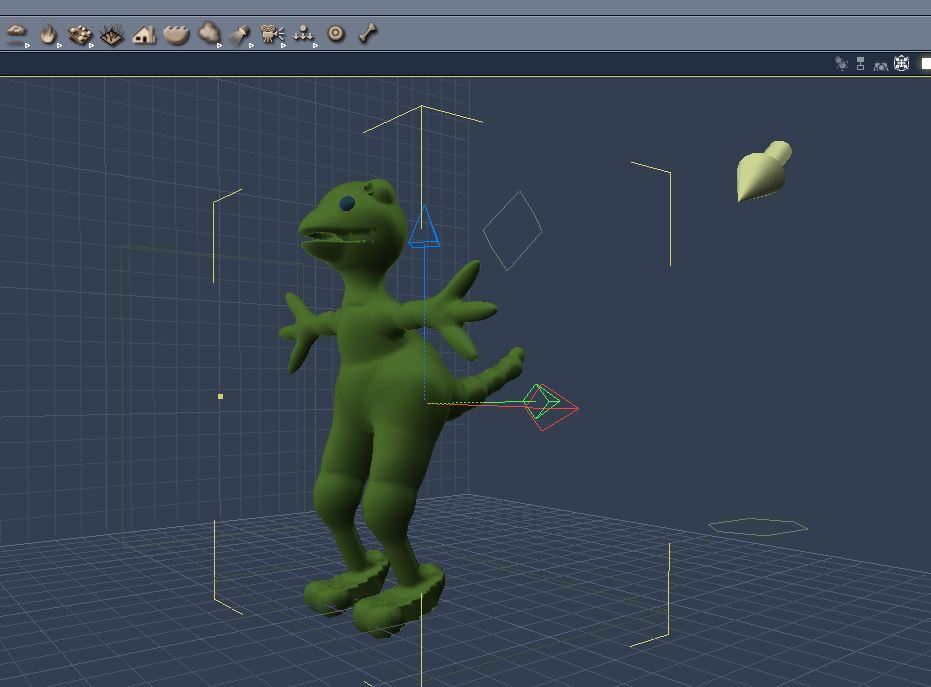Open the camera tool flyout arrow

(x=283, y=45)
